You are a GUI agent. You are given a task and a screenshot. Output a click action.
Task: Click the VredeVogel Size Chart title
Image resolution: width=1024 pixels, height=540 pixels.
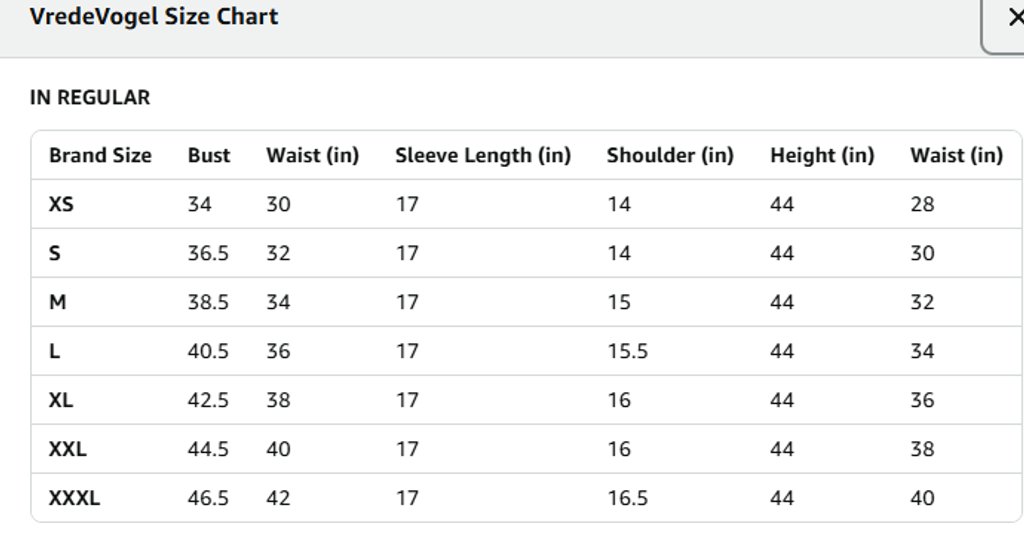(x=154, y=17)
